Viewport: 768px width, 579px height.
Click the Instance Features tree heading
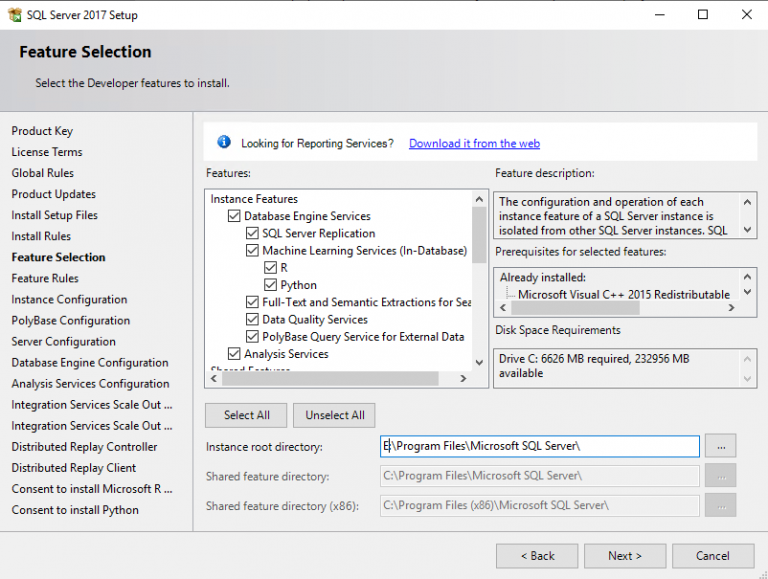[x=254, y=199]
